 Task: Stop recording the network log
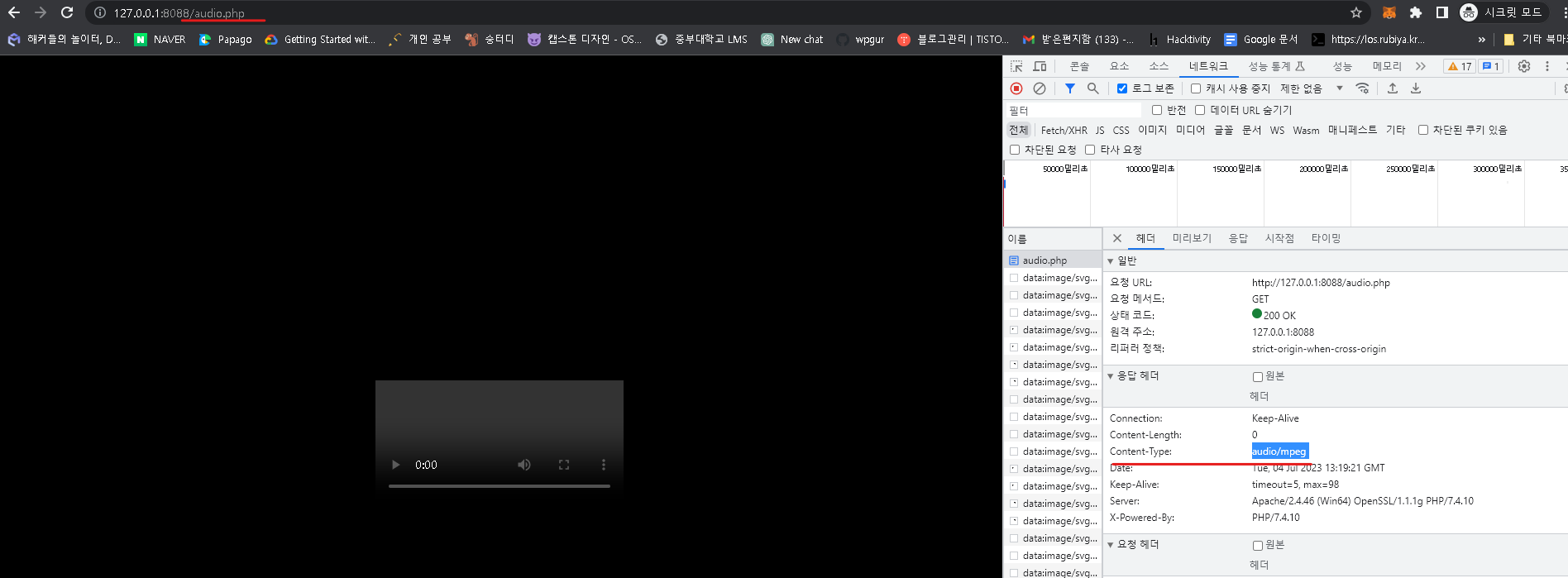coord(1016,88)
